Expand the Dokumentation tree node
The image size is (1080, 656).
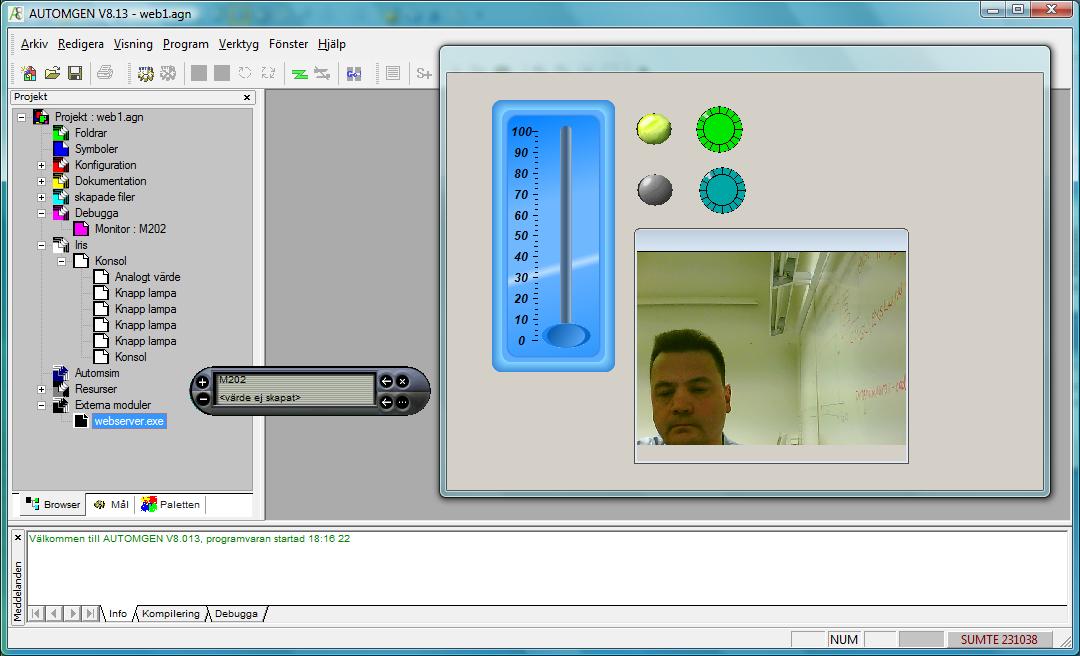point(41,181)
